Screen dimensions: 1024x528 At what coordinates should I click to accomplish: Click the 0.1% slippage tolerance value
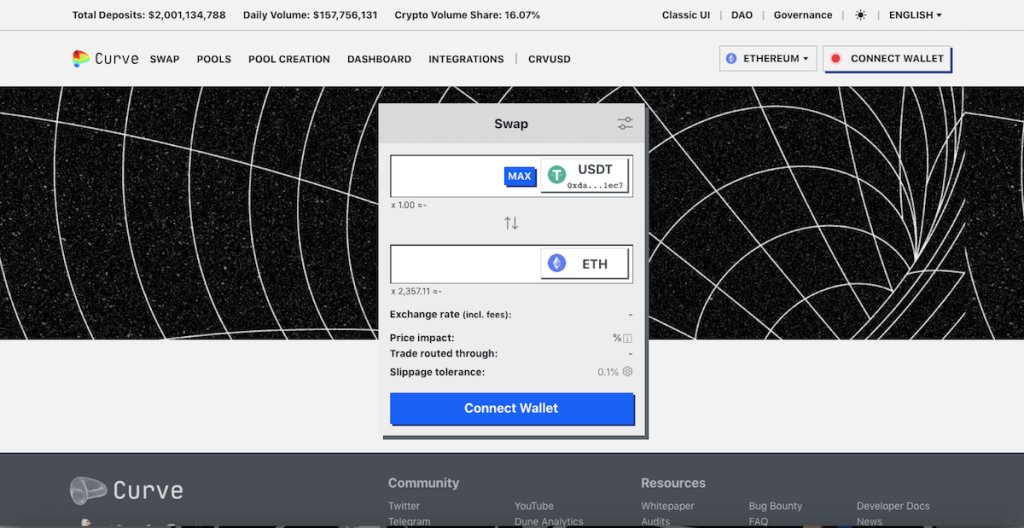pos(608,372)
